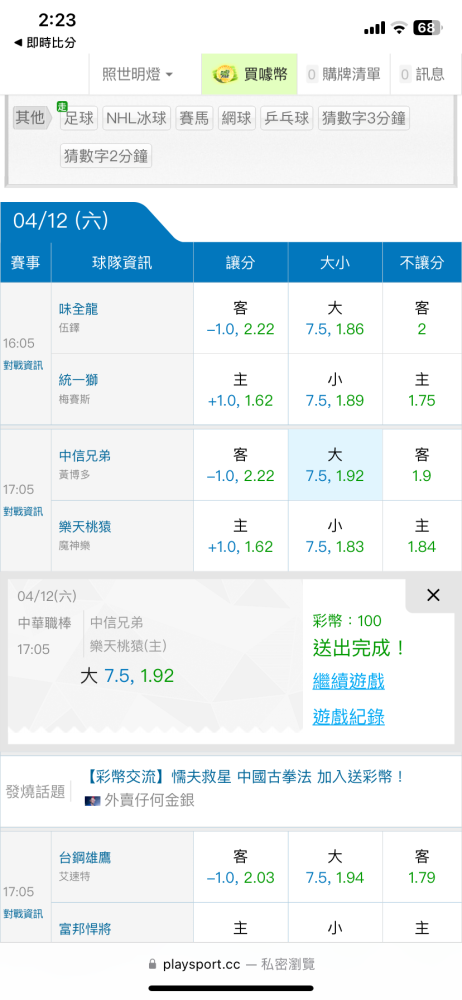Image resolution: width=462 pixels, height=1000 pixels.
Task: Tap the avatar icon beside 外賣仔何金銀
Action: [x=91, y=800]
